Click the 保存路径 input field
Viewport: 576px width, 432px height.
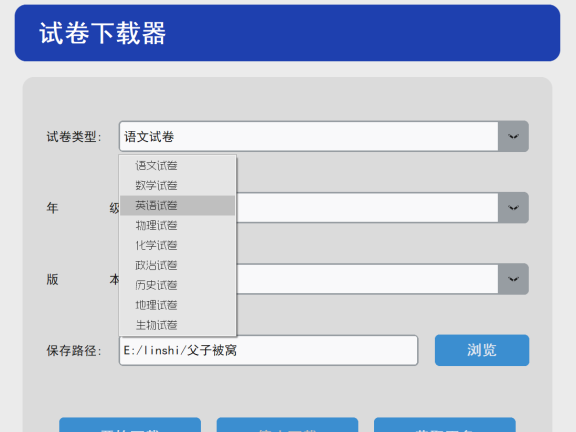coord(269,350)
